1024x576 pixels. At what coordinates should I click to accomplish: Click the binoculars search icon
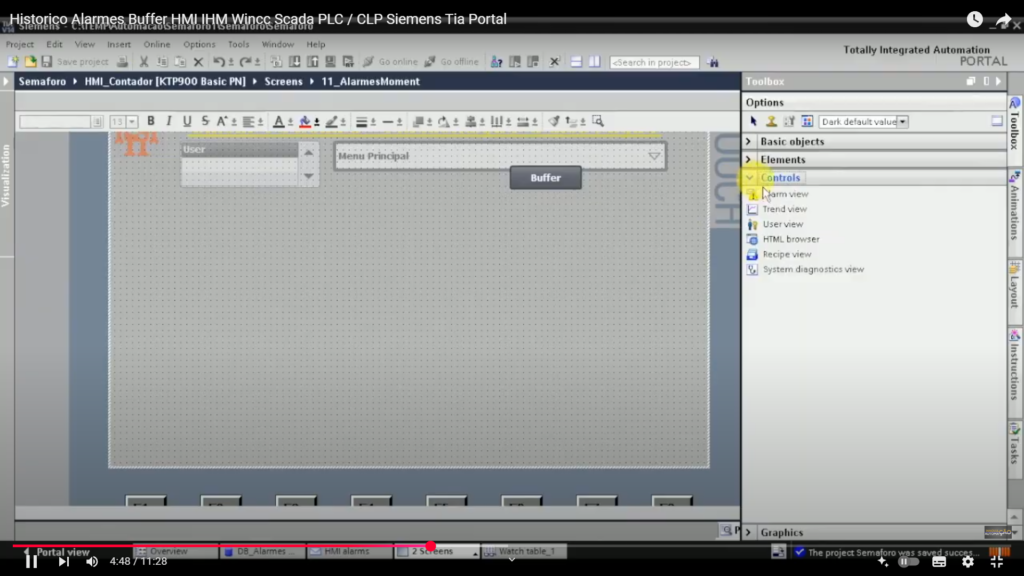click(x=712, y=63)
